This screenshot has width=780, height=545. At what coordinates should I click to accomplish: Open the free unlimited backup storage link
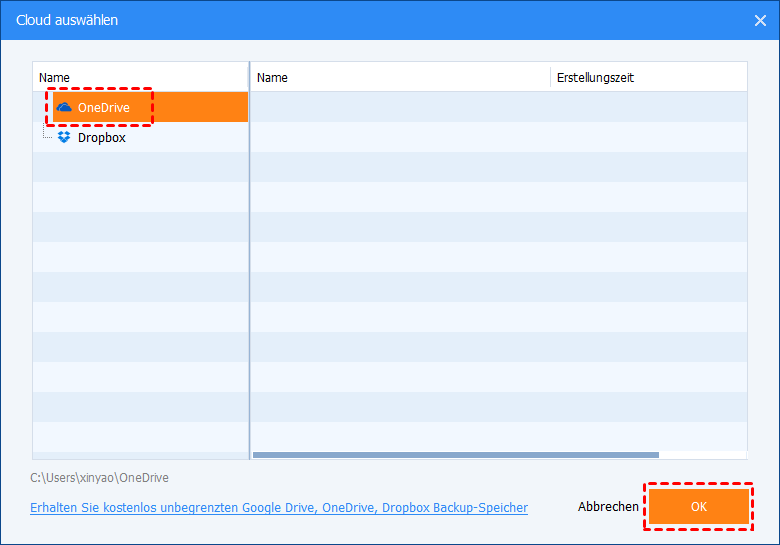coord(279,508)
